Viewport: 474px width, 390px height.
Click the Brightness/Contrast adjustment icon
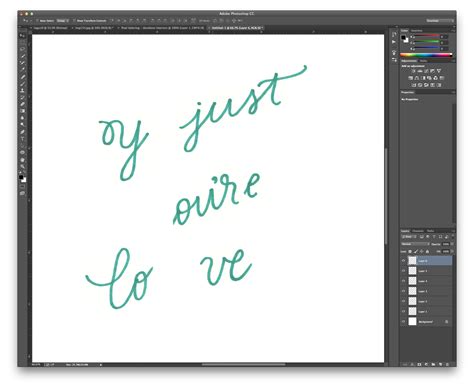[x=413, y=71]
